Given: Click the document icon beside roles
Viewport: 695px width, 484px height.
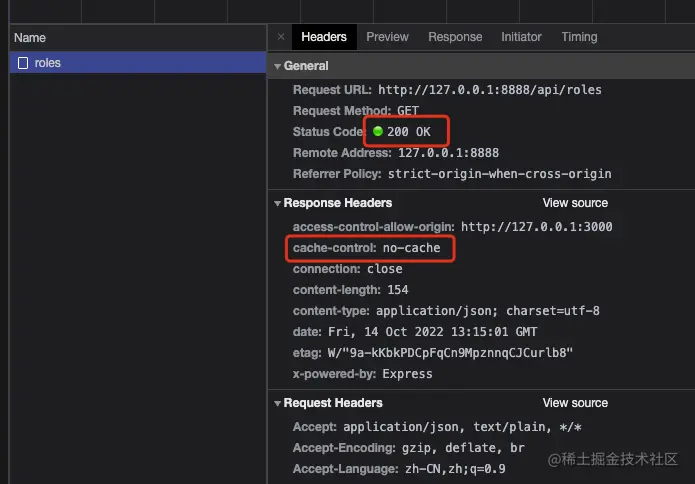Looking at the screenshot, I should coord(23,63).
